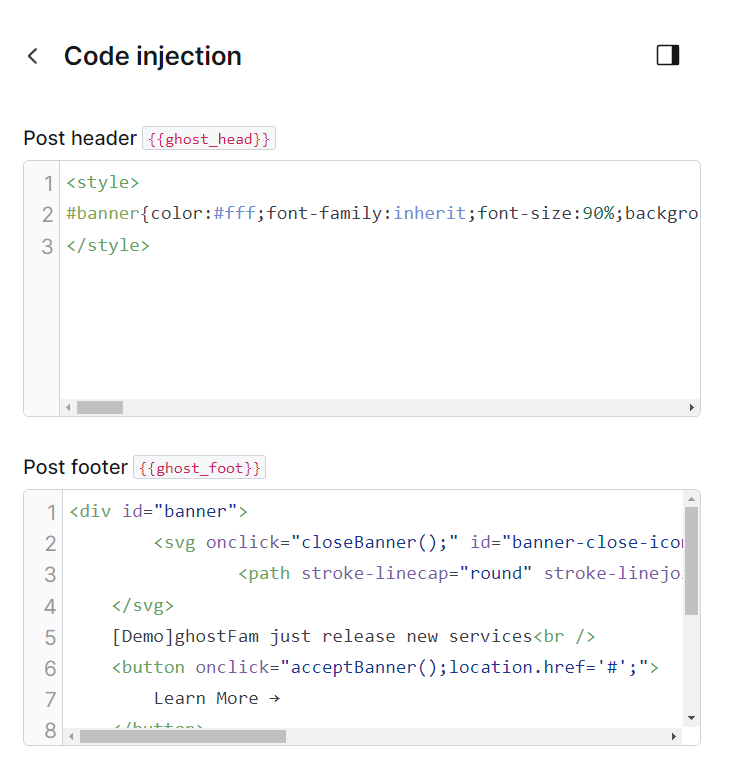Click the footer editor's down scroll arrow
730x771 pixels.
click(692, 718)
